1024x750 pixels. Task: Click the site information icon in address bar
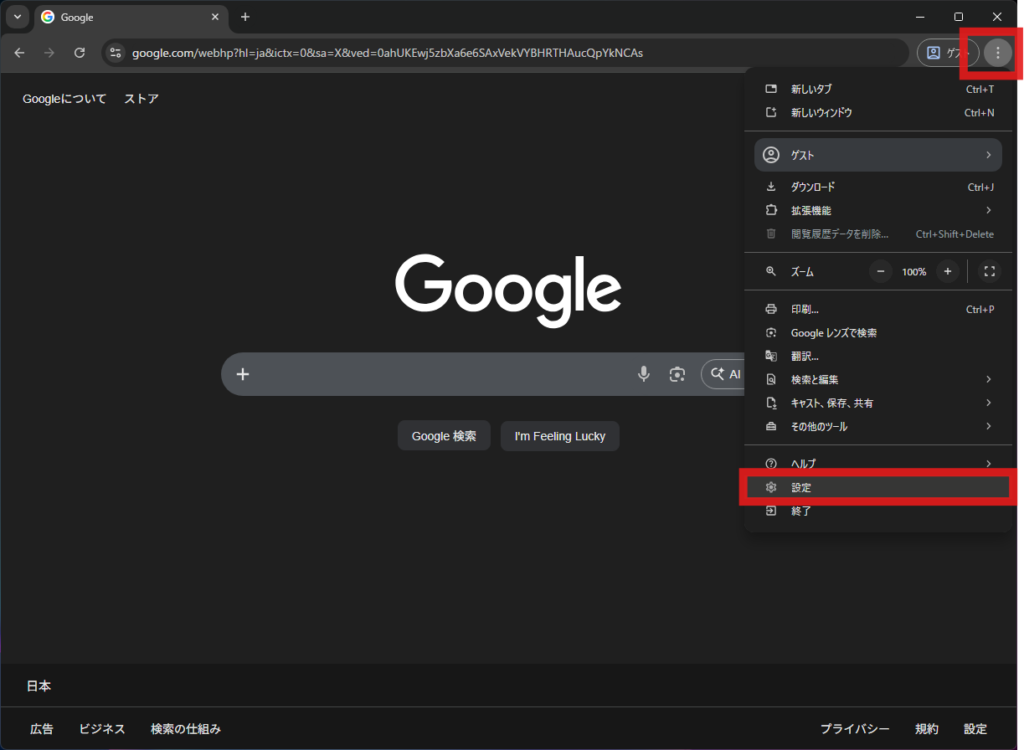tap(115, 53)
